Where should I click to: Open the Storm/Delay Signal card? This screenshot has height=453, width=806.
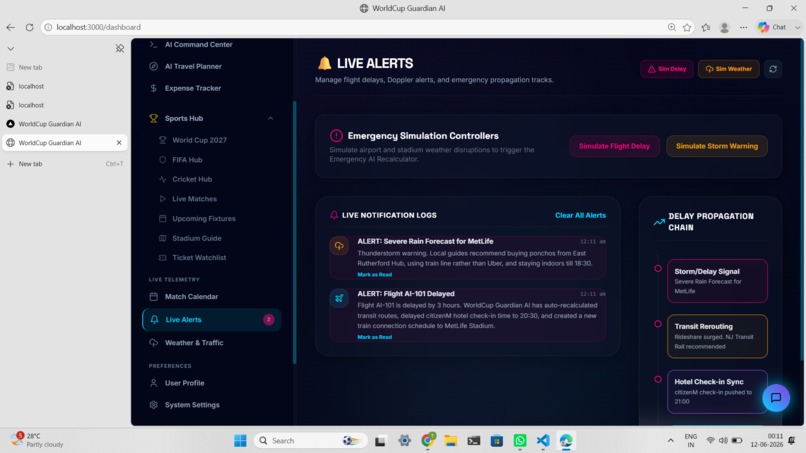[x=717, y=281]
